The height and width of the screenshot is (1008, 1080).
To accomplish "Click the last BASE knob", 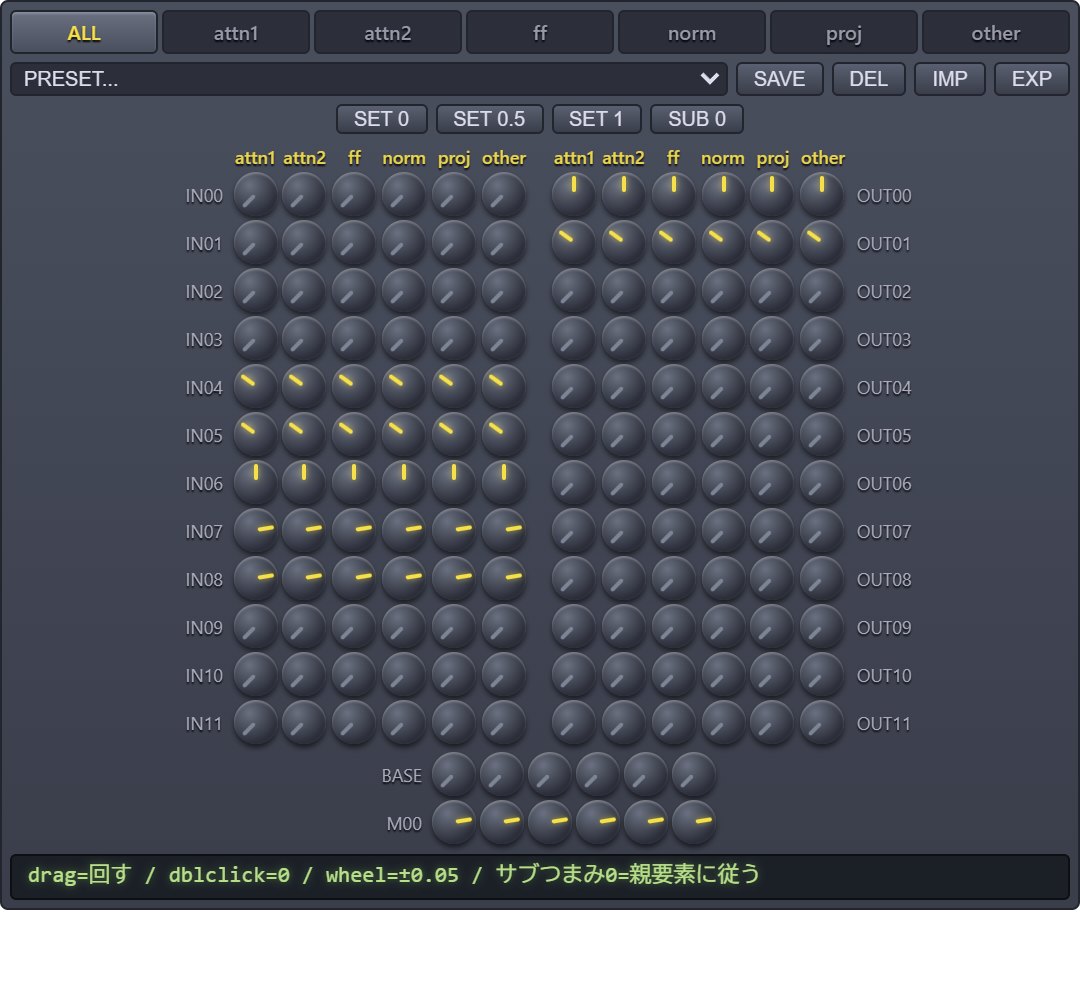I will coord(694,774).
